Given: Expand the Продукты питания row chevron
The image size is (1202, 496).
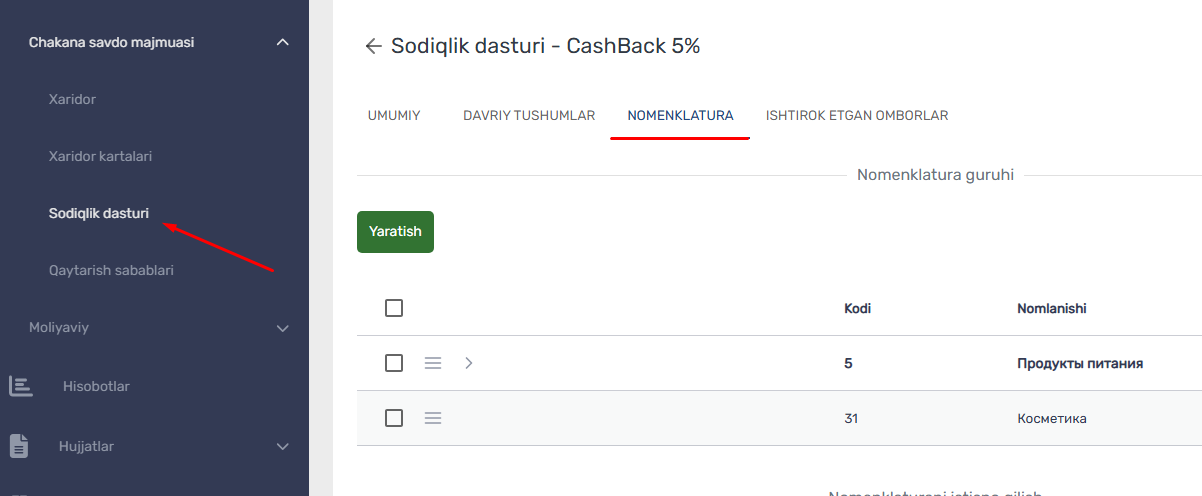Looking at the screenshot, I should point(469,363).
